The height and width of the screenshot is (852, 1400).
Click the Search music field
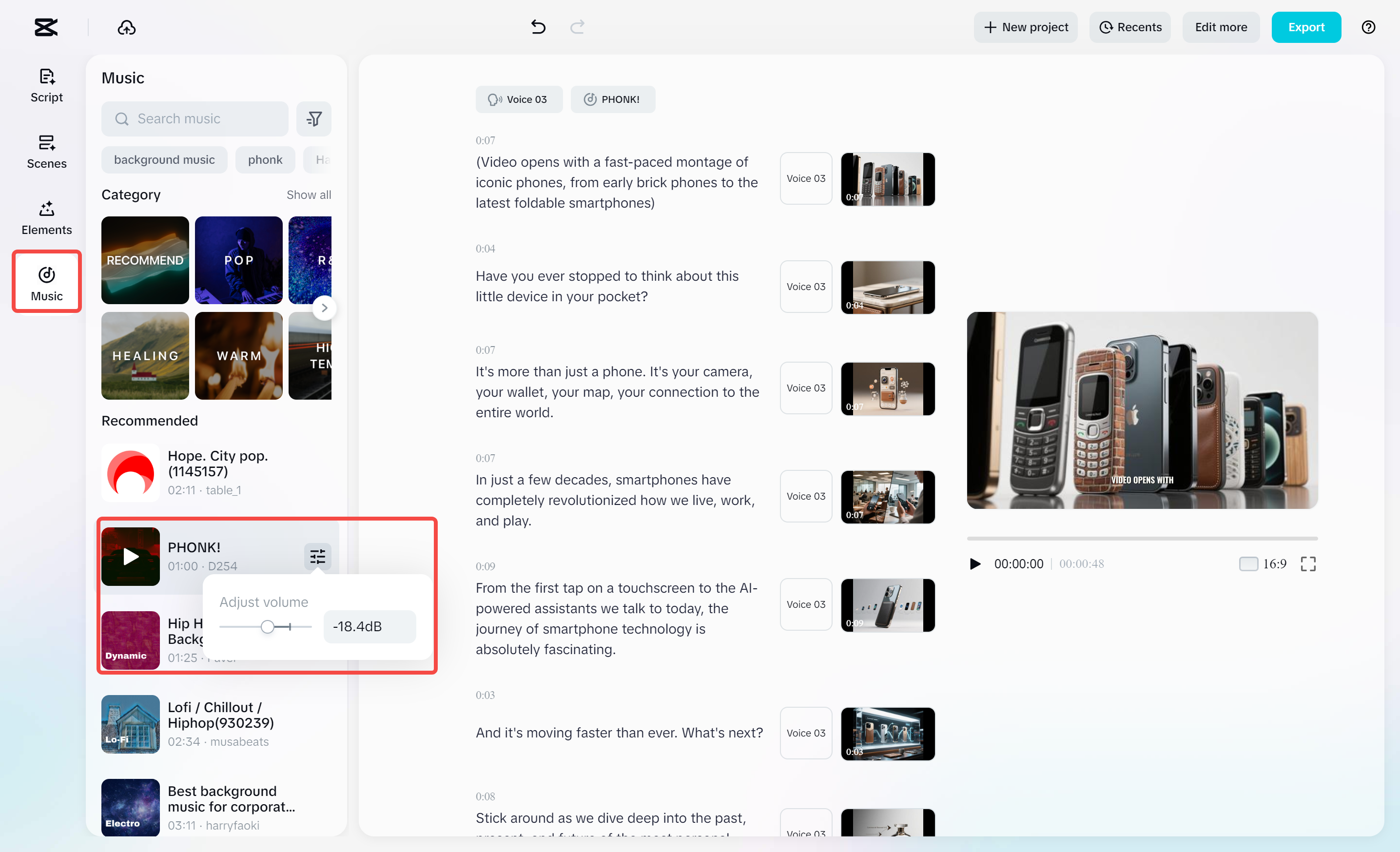point(195,119)
